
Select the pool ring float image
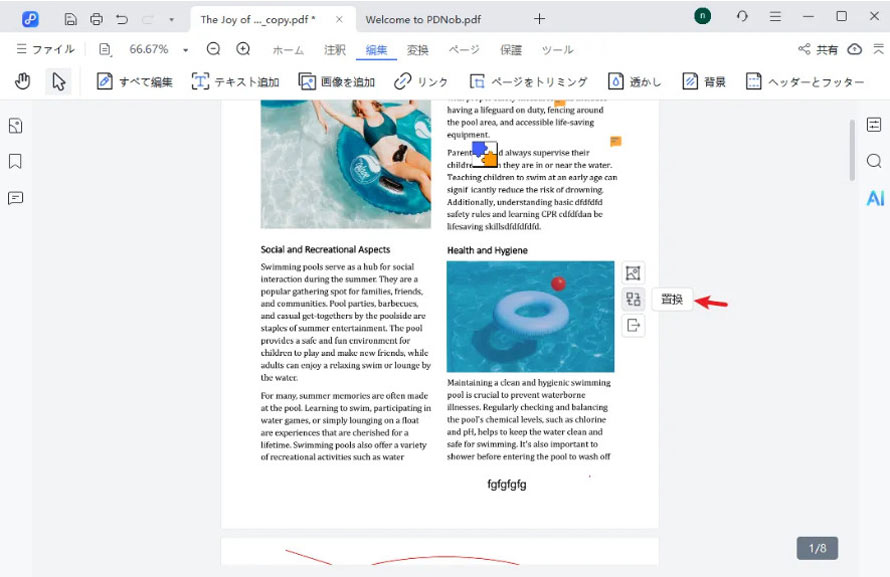[x=530, y=316]
